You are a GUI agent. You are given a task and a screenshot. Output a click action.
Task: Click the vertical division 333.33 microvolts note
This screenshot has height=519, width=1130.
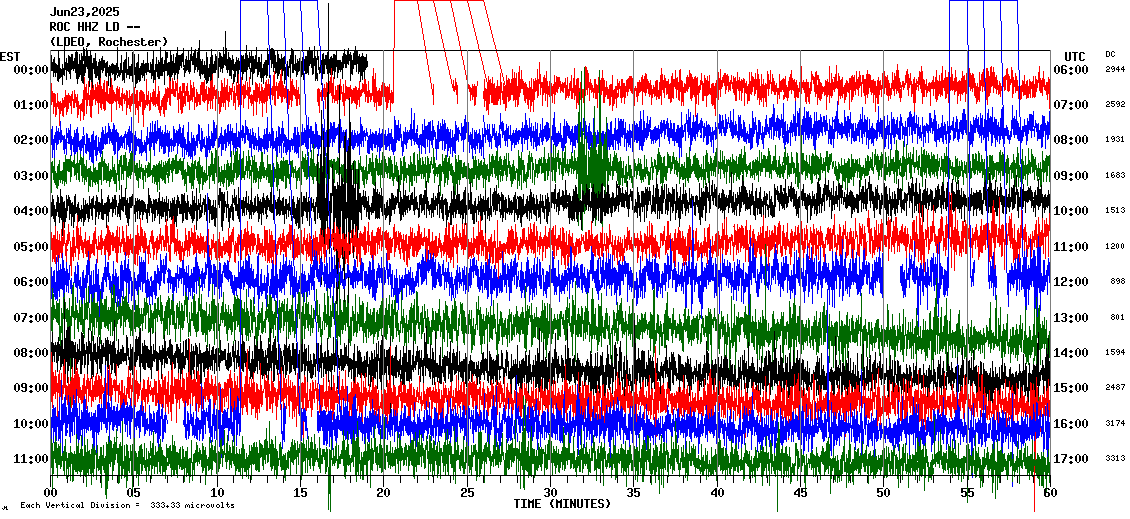[x=125, y=506]
